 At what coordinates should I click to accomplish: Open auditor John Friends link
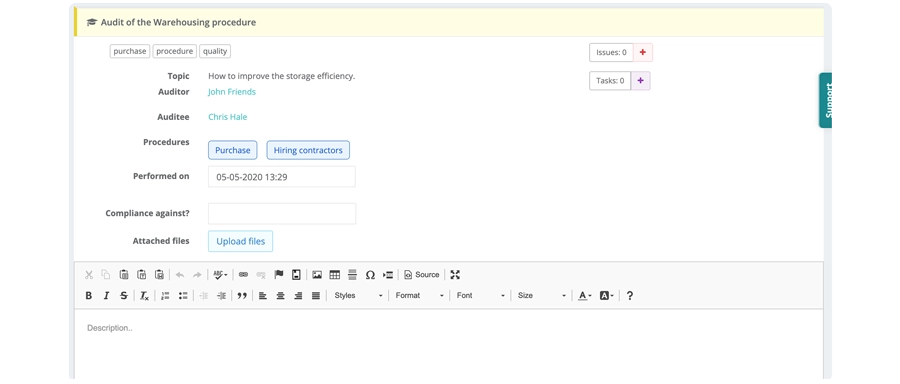point(232,92)
